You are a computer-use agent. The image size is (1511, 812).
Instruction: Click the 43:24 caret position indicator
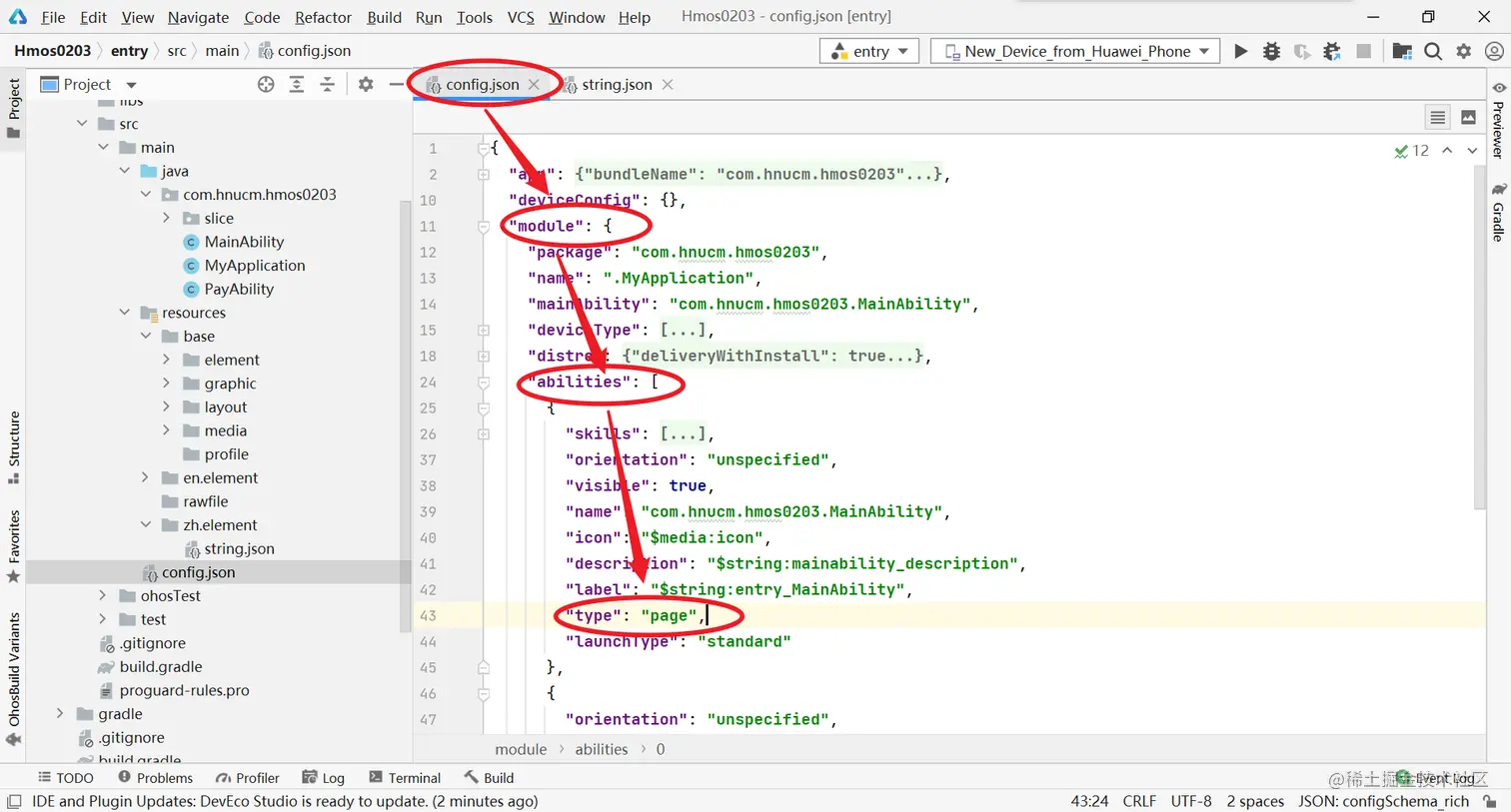tap(1089, 802)
